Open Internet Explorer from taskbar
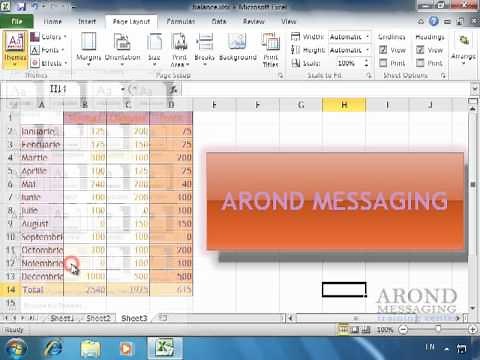 coord(53,348)
